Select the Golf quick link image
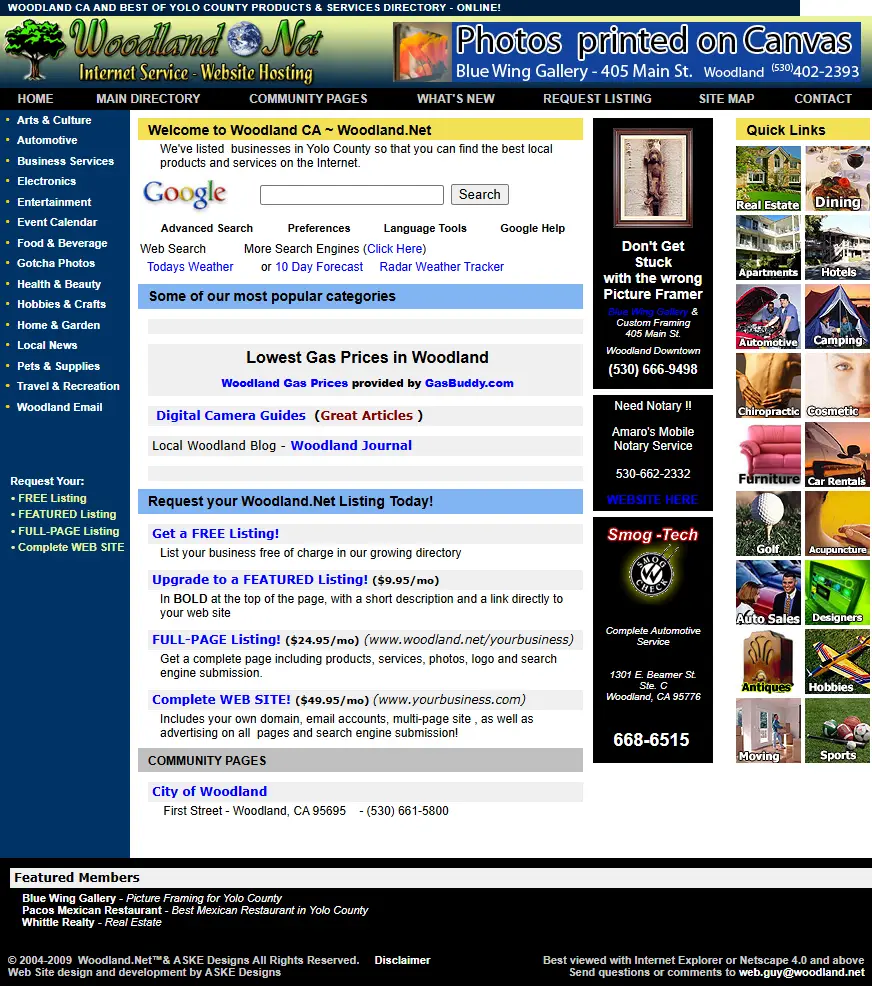872x986 pixels. (768, 524)
